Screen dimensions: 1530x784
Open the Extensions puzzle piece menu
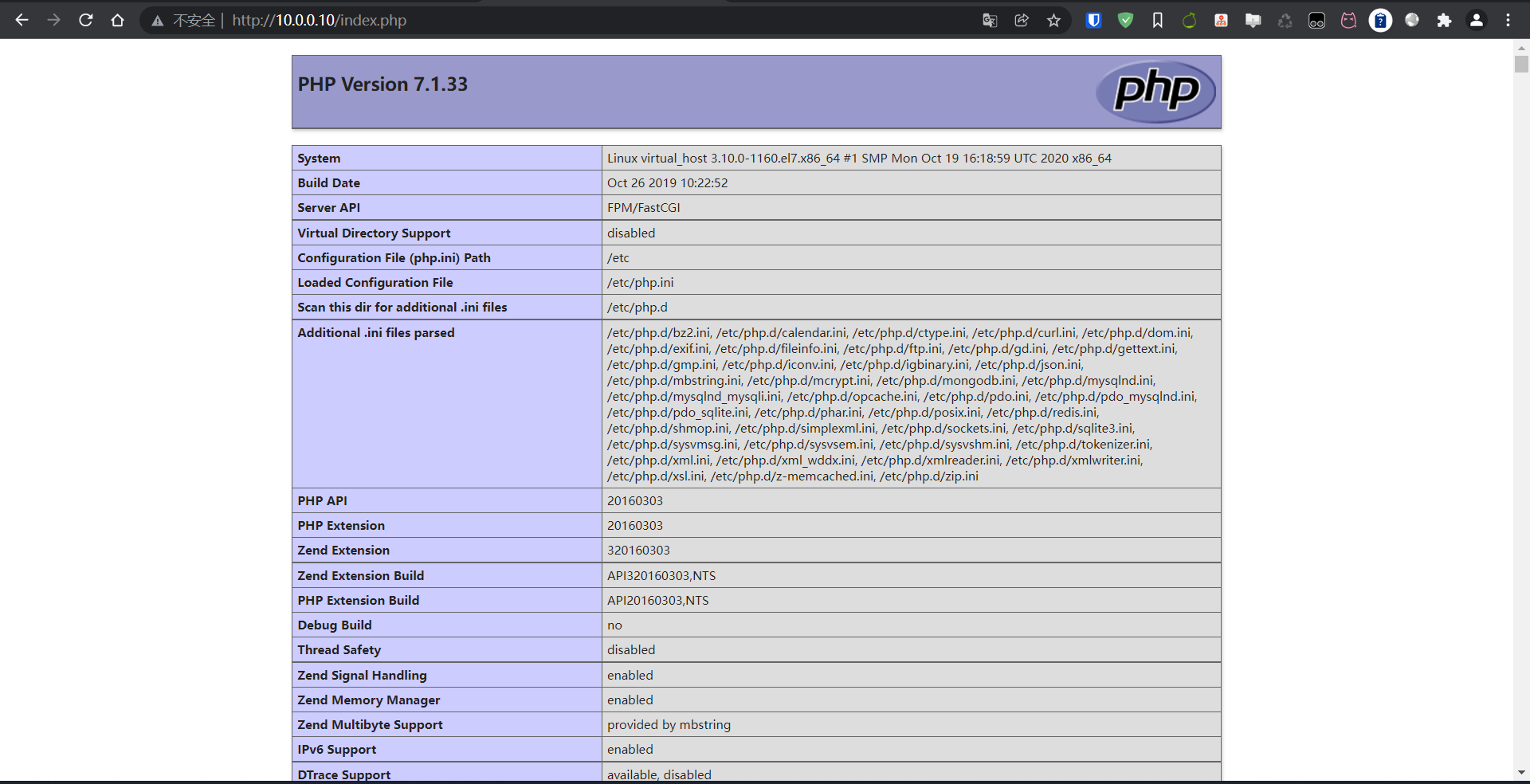pos(1444,20)
